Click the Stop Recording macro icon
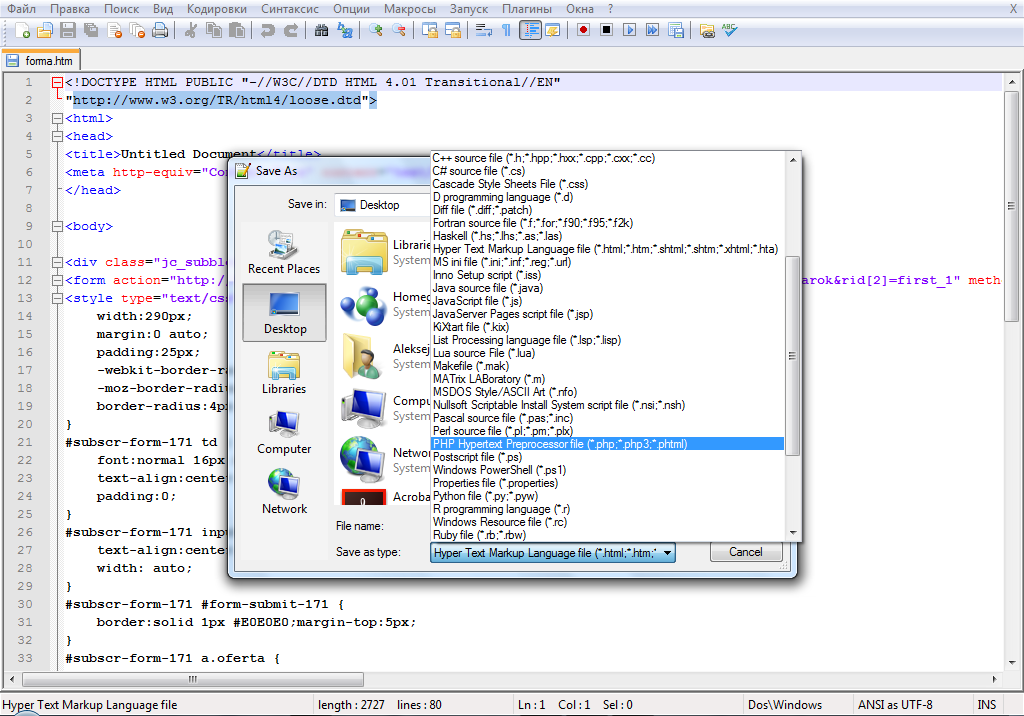 click(607, 30)
